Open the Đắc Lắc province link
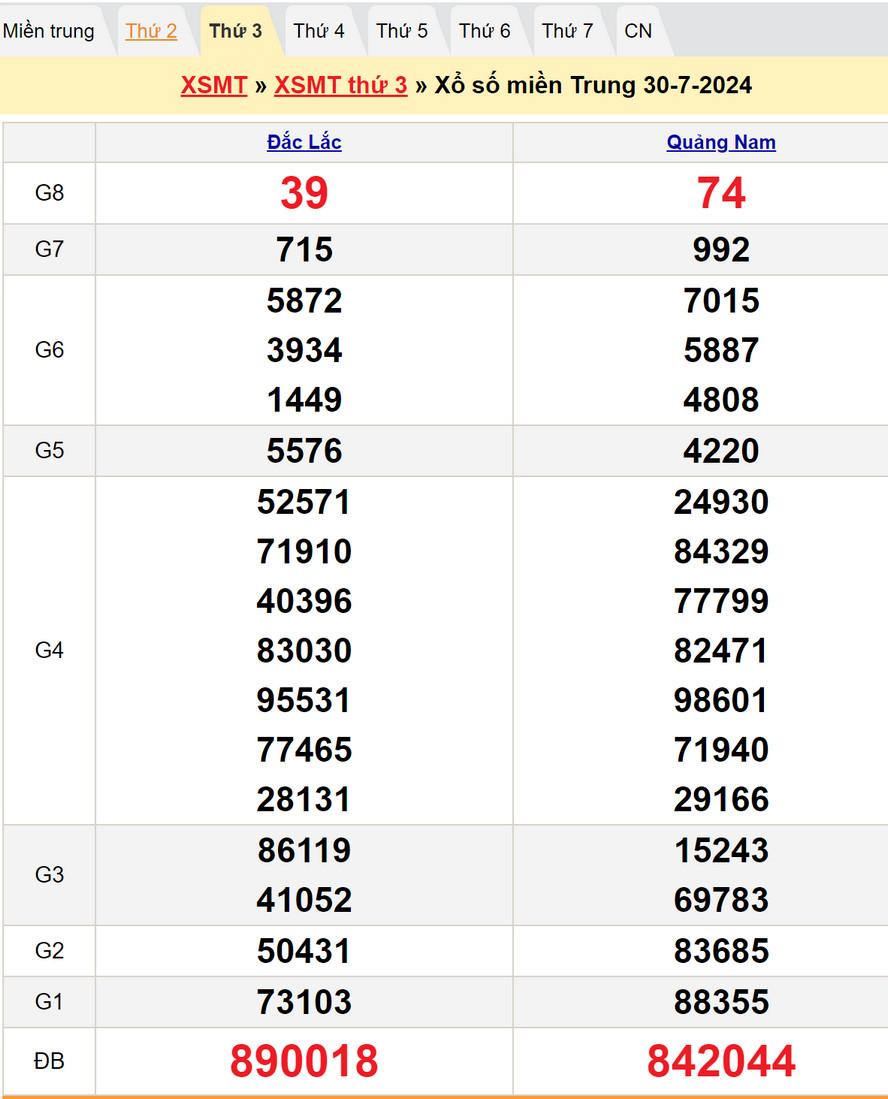Viewport: 888px width, 1099px height. pos(304,142)
